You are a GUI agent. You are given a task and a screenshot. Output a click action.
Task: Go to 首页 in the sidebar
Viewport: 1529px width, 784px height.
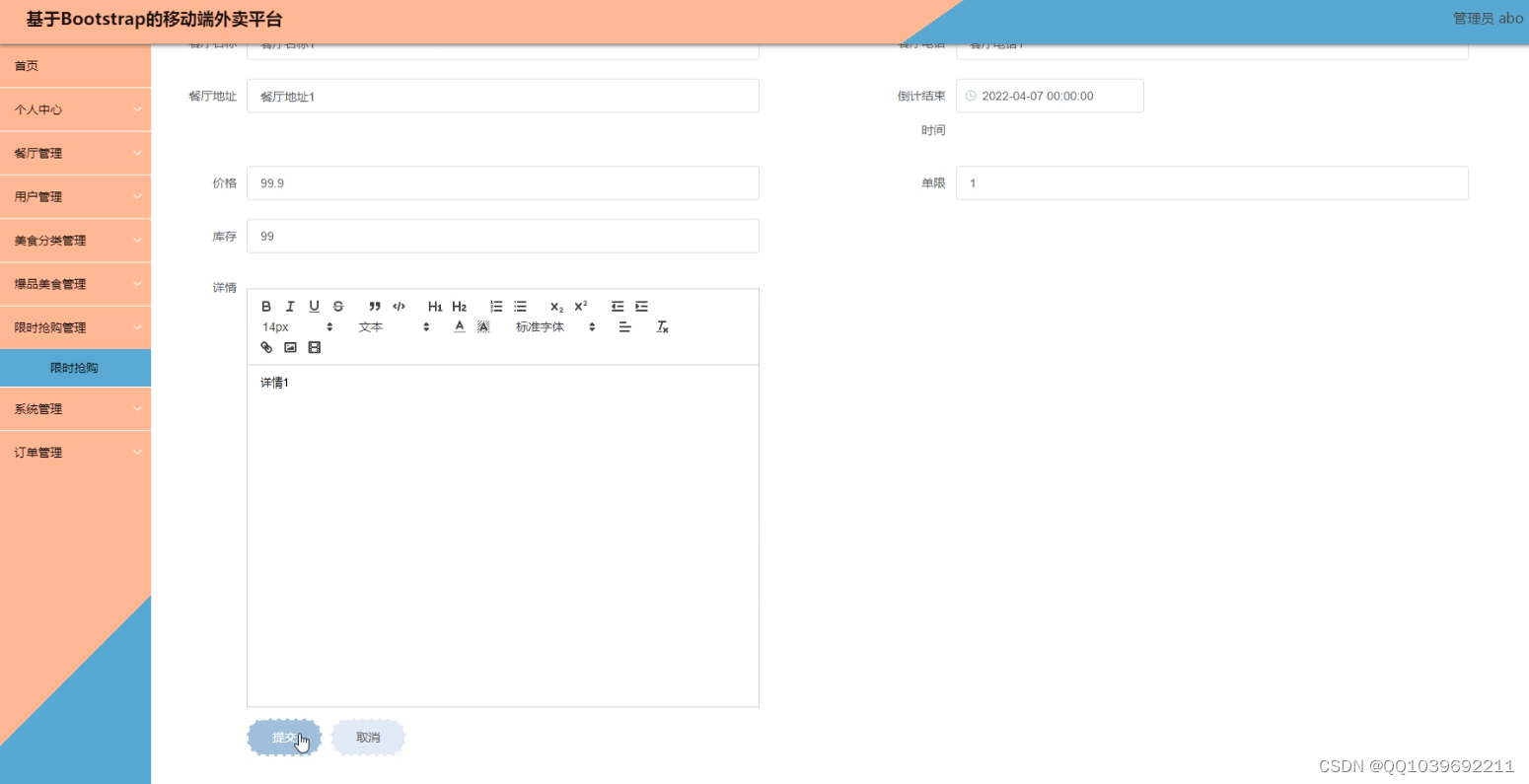click(x=75, y=66)
